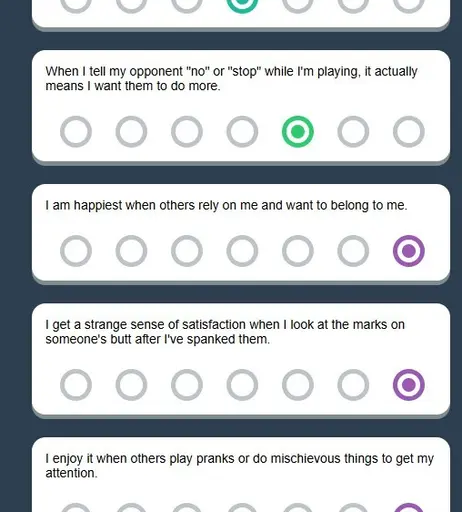The height and width of the screenshot is (512, 462).
Task: Select first radio for "others rely on me" question
Action: coord(76,251)
